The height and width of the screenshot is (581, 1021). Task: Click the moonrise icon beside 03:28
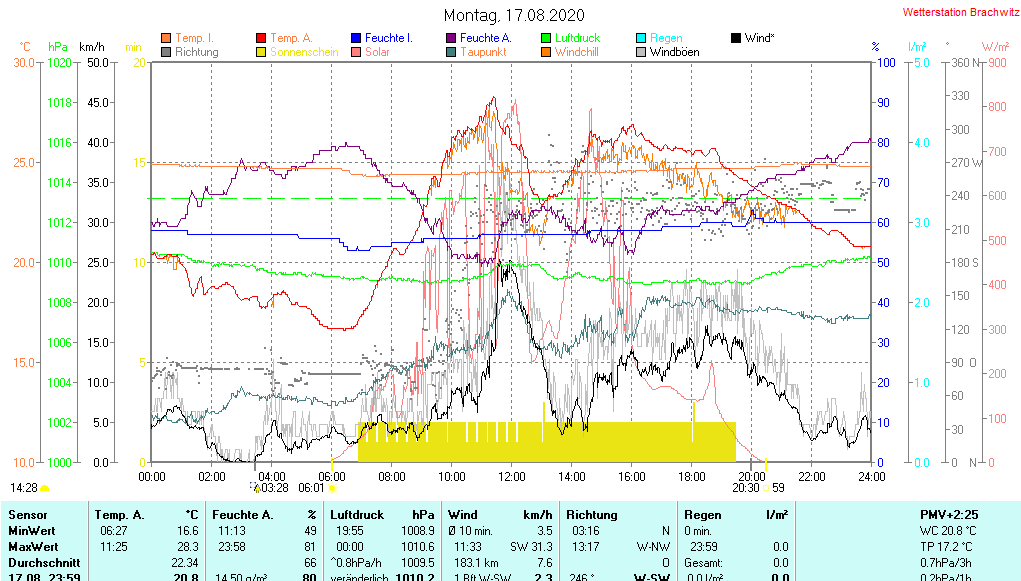click(x=255, y=488)
